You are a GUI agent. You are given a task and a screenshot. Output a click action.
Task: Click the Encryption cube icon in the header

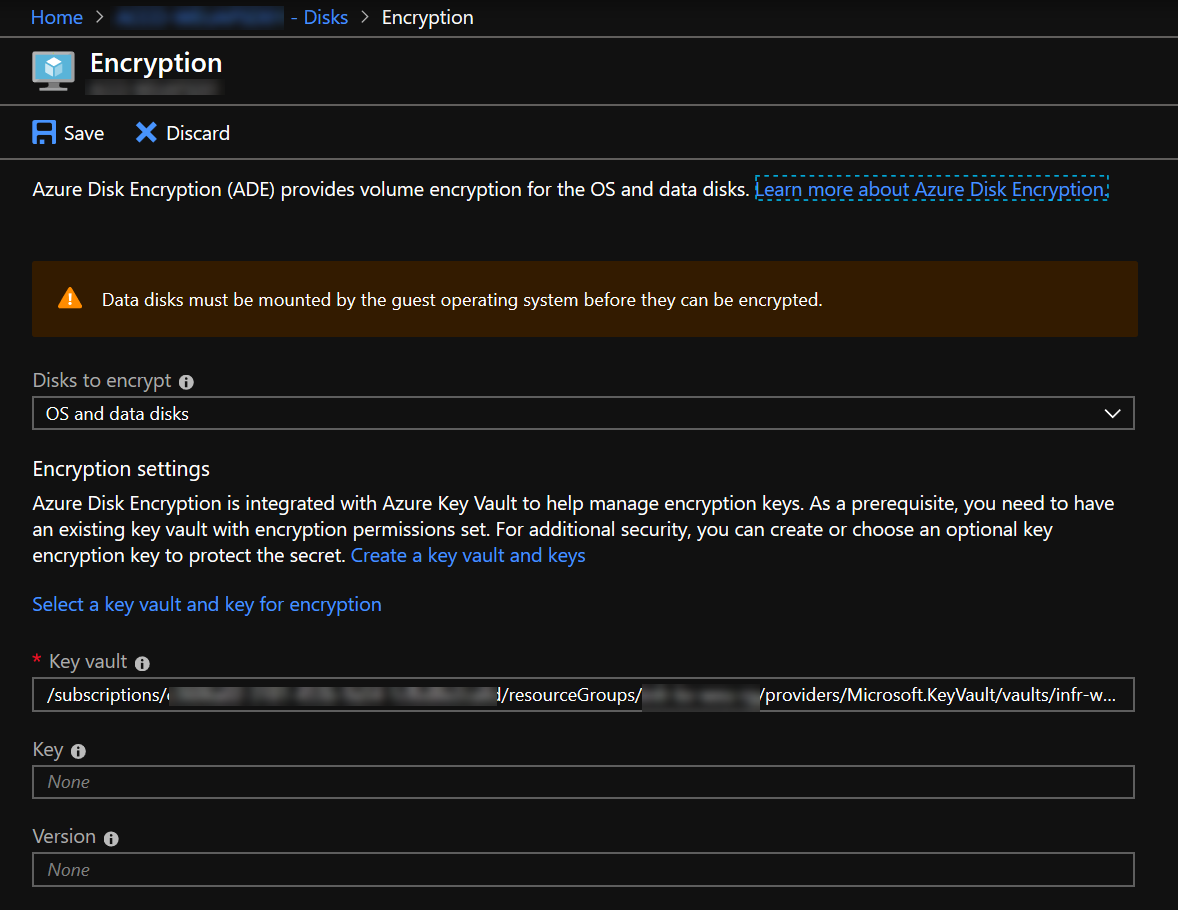coord(53,70)
